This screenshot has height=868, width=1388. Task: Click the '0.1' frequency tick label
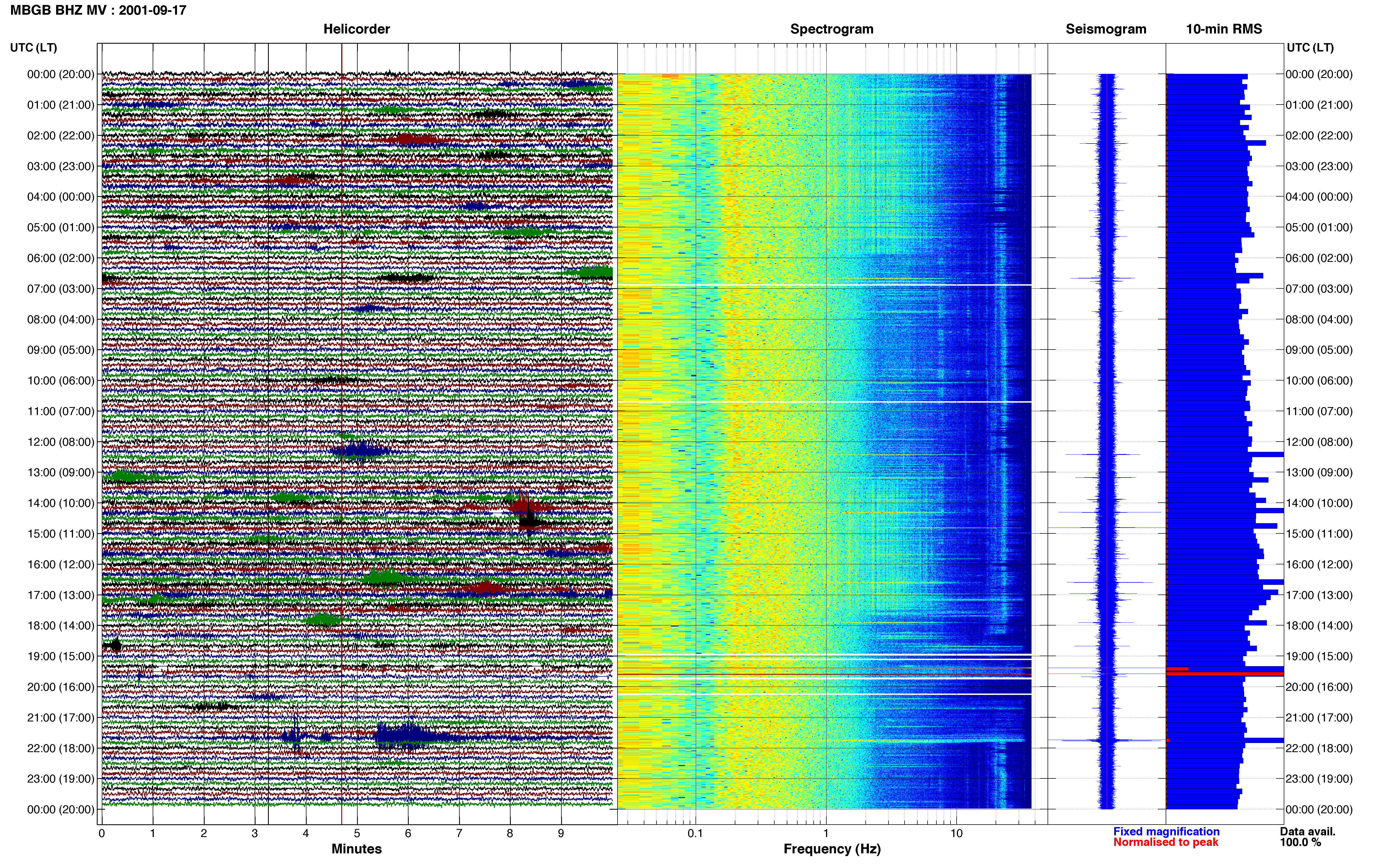tap(695, 833)
